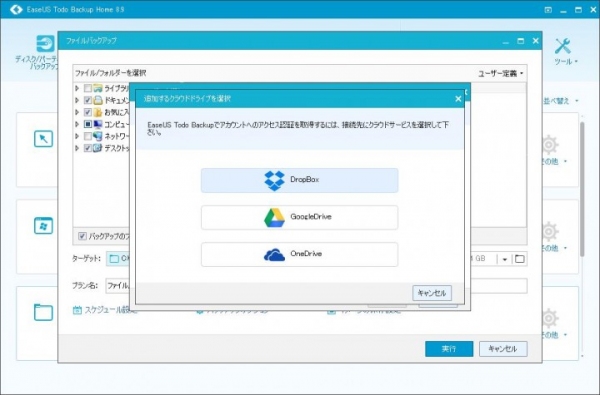Open the ユーザー定義 dropdown
Screen dimensions: 600x395
click(501, 73)
